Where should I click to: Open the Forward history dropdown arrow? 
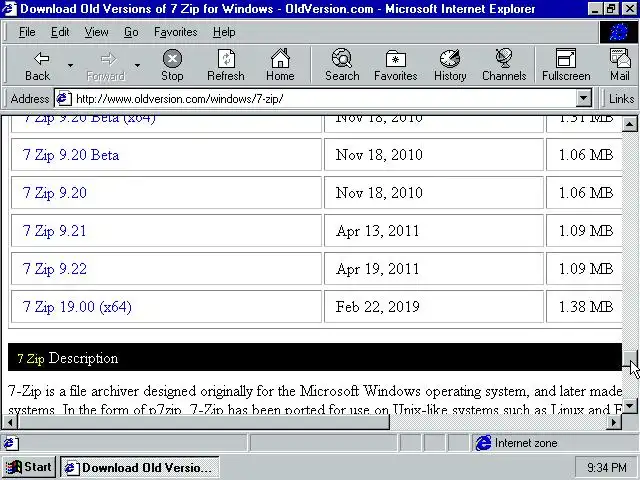138,65
